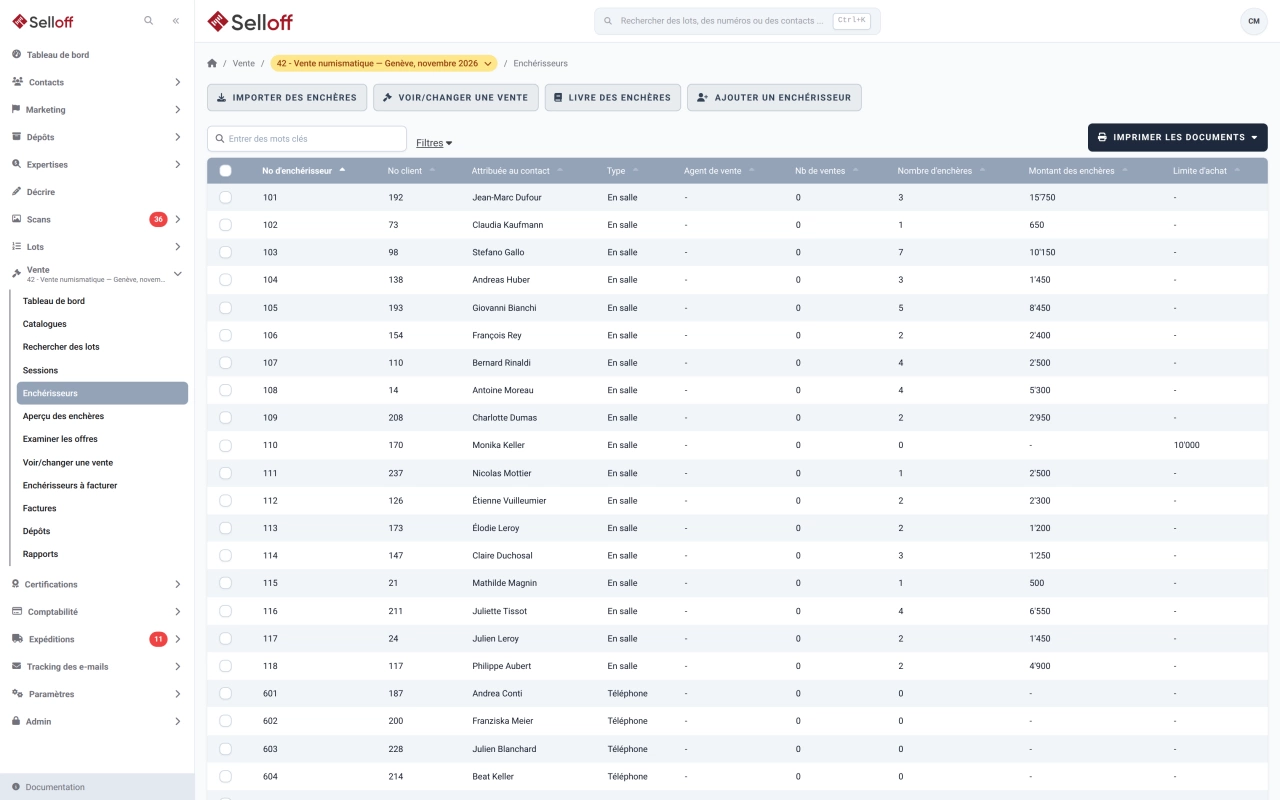The image size is (1280, 800).
Task: Click Voir/Changer une vente button
Action: (456, 97)
